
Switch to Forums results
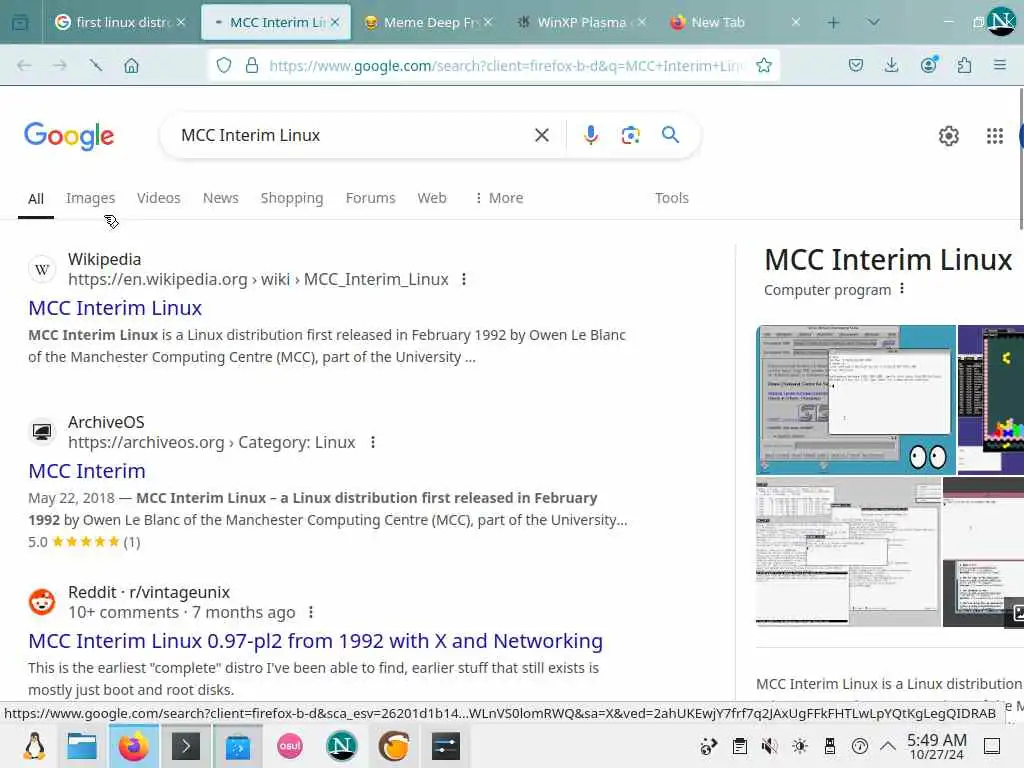pos(370,198)
